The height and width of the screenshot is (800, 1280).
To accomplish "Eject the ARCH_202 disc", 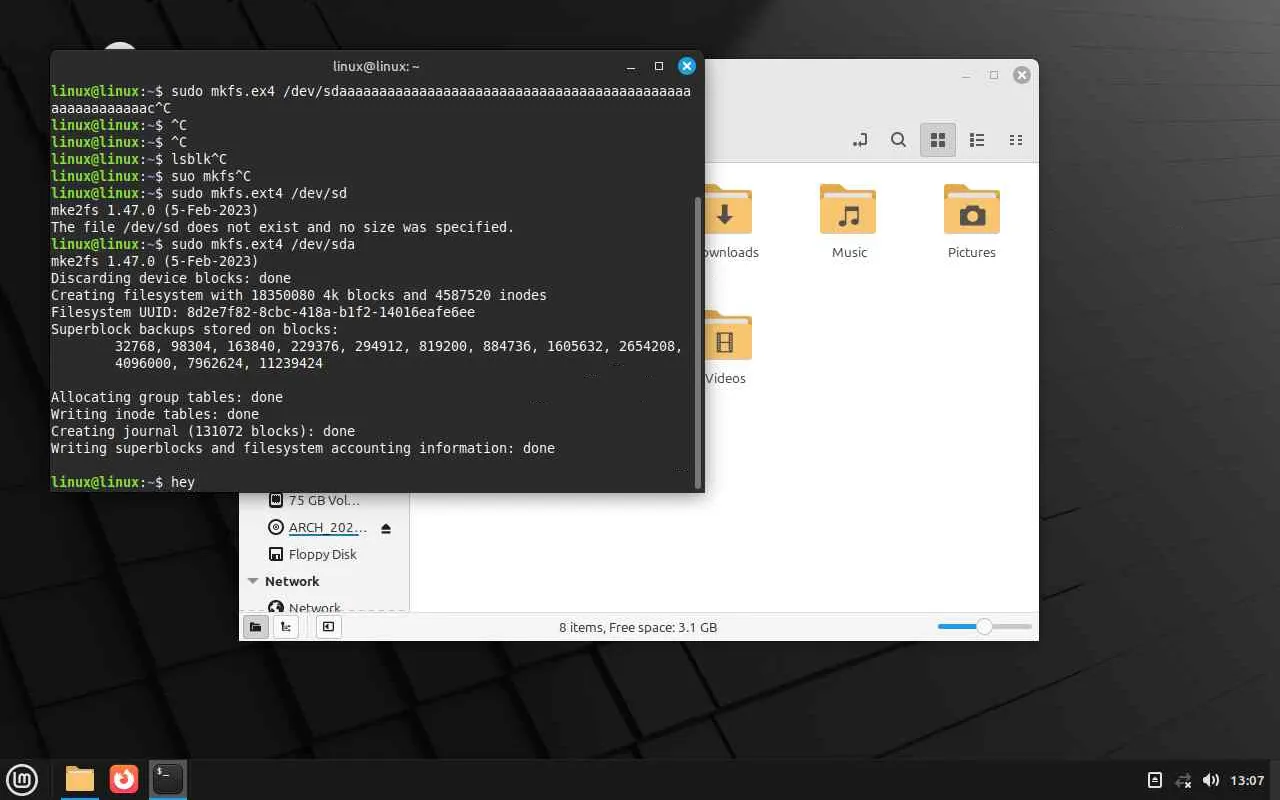I will 386,528.
